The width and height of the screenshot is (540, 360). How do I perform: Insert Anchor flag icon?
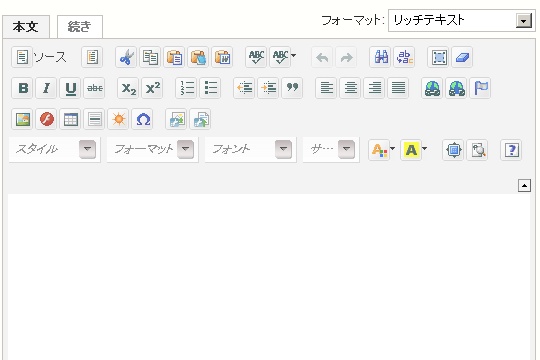click(480, 88)
